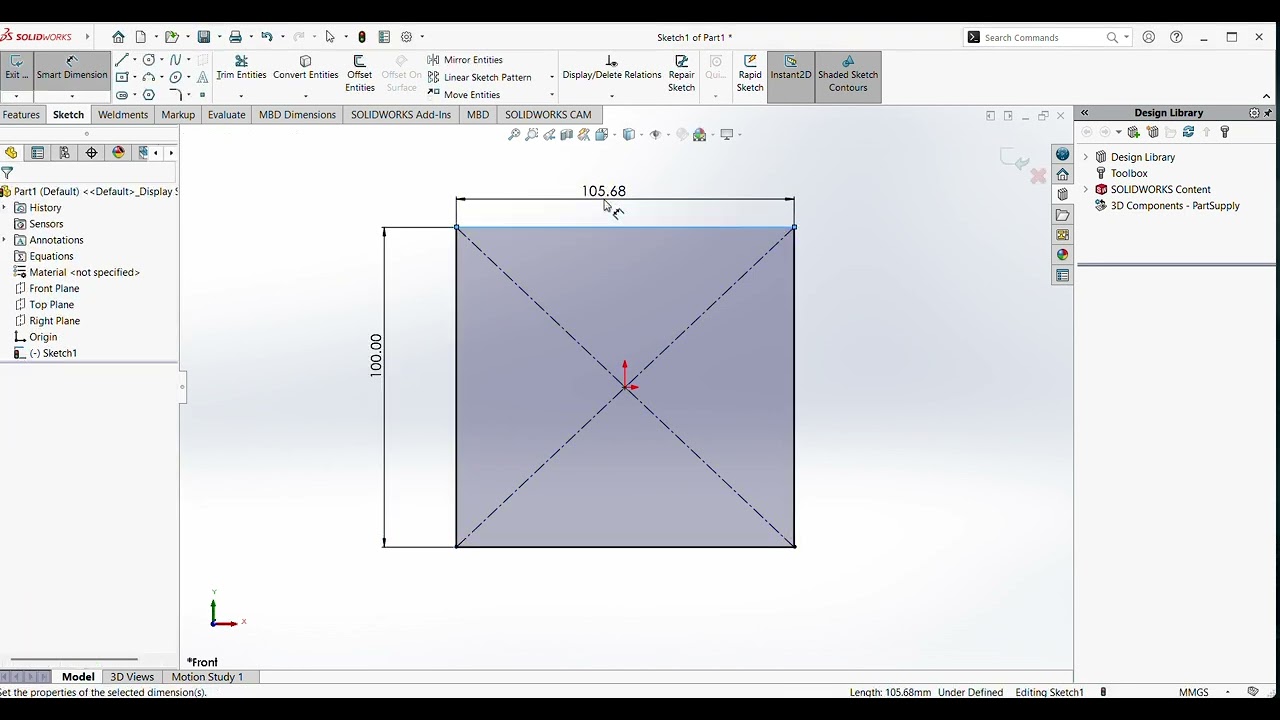Screen dimensions: 1280x720
Task: Open the MMGS unit system dropdown
Action: tap(1227, 692)
